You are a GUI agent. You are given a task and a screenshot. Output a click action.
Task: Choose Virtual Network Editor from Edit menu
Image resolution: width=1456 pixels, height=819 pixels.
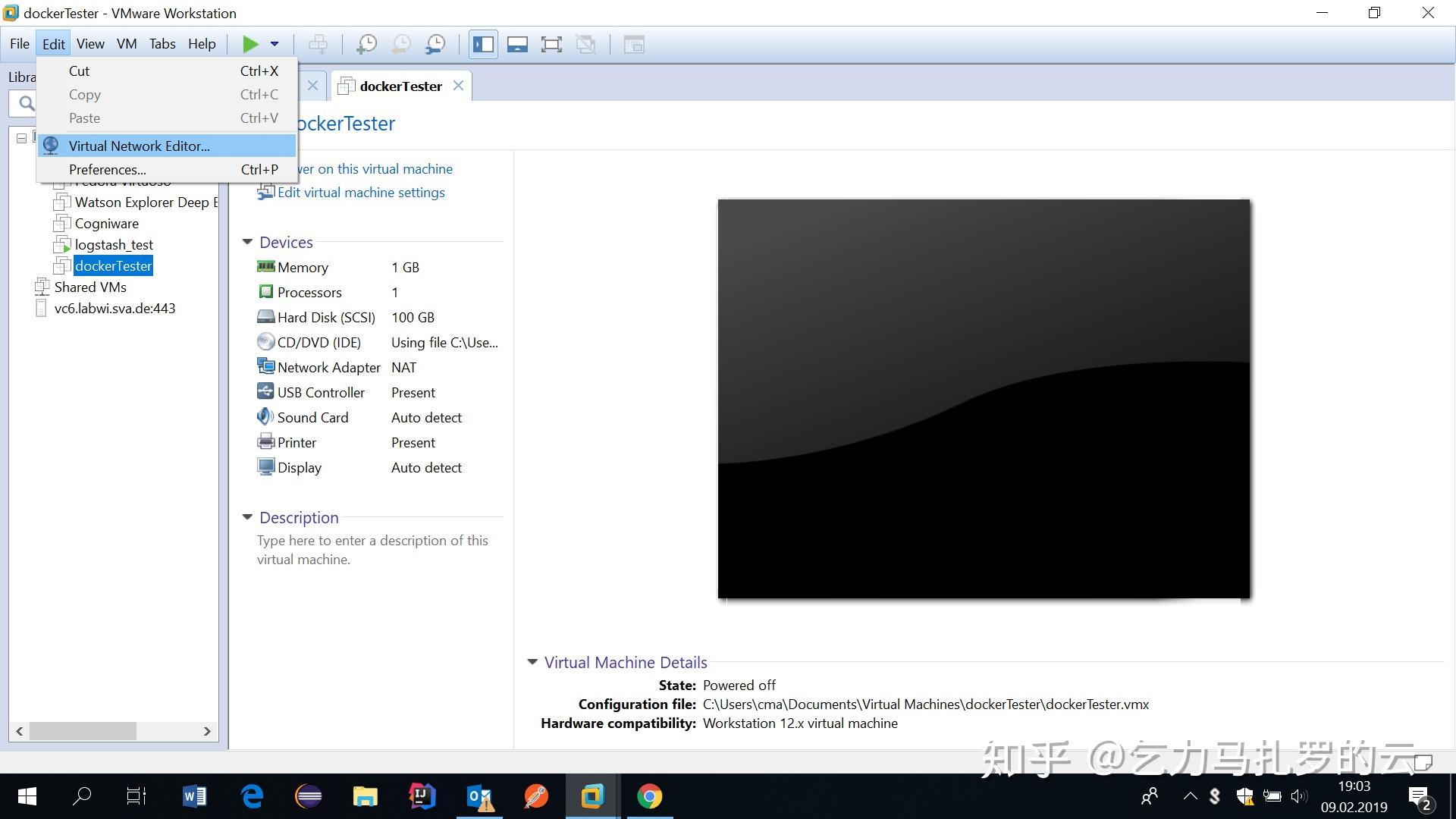139,146
